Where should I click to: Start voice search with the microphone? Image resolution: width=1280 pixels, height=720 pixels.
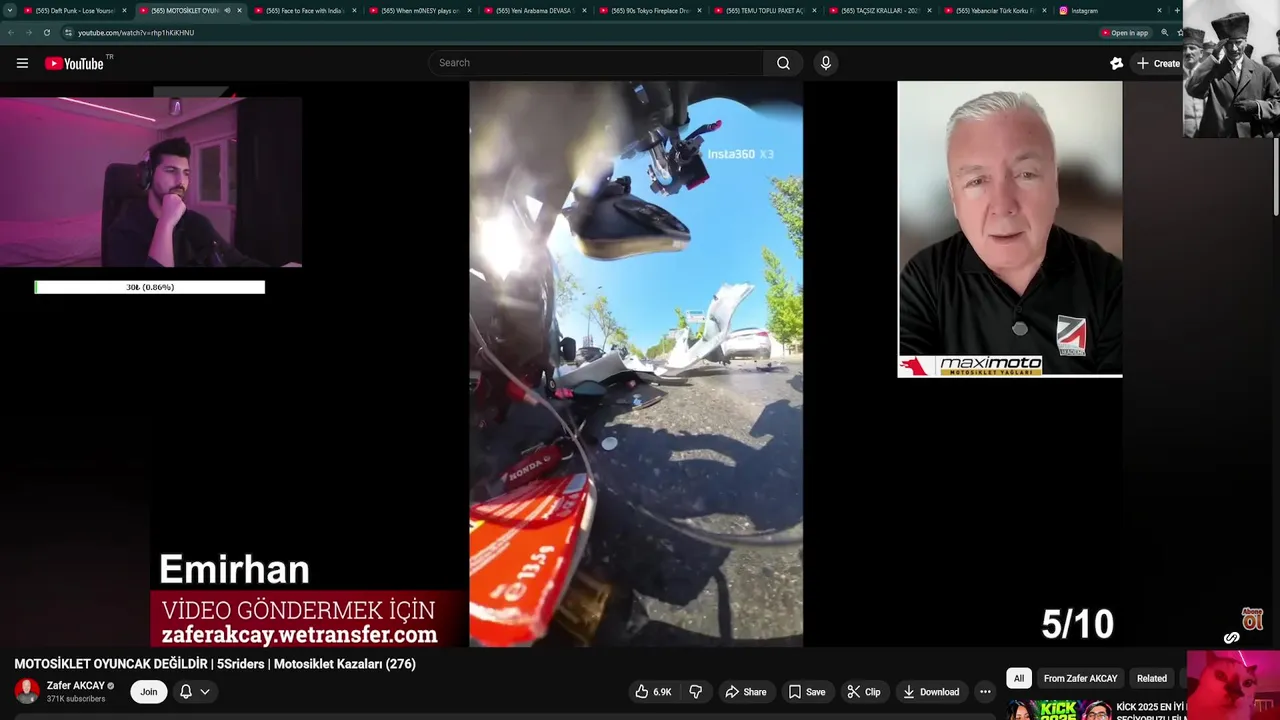(825, 63)
